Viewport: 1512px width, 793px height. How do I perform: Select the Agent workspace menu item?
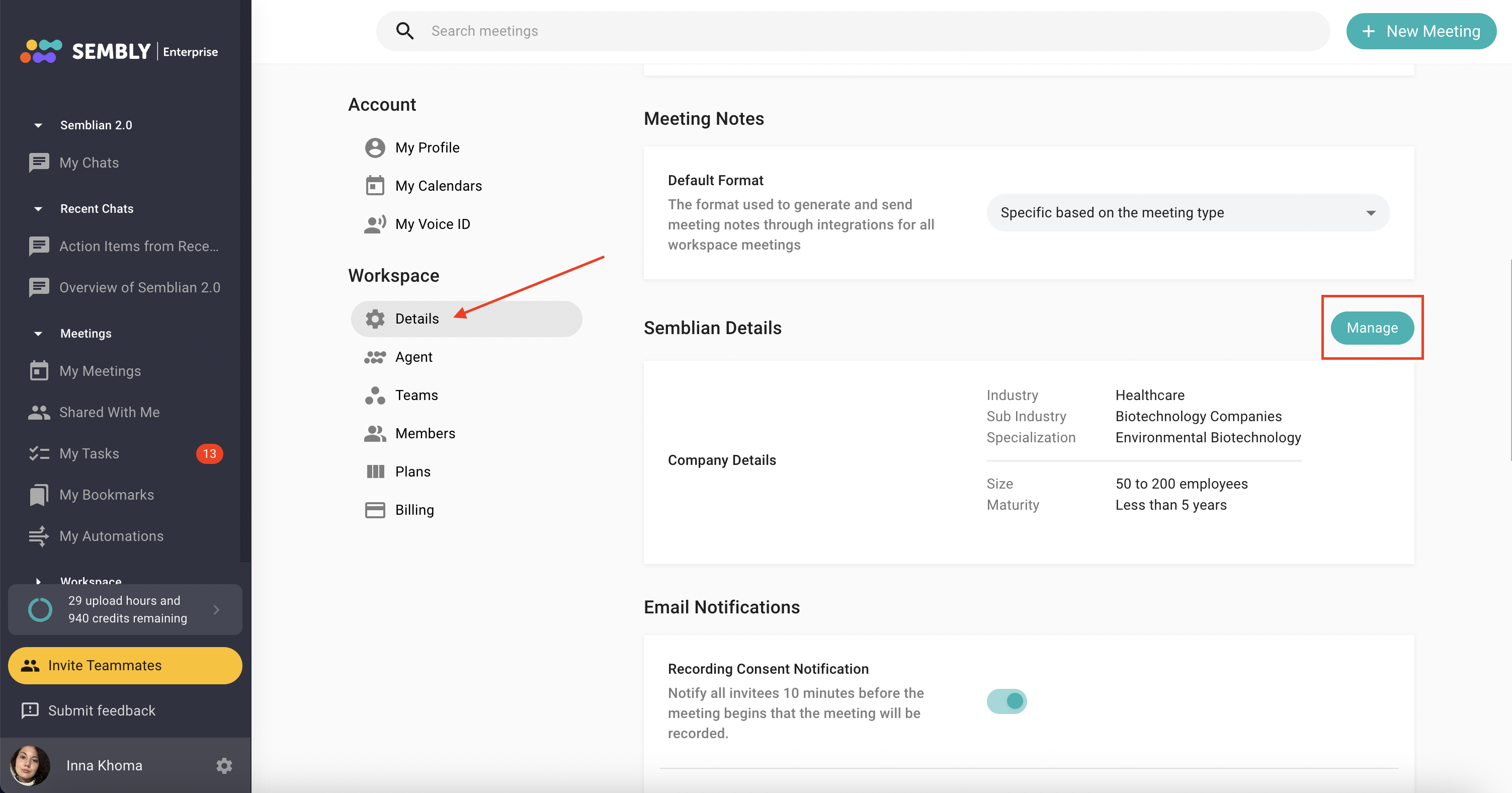pyautogui.click(x=413, y=357)
